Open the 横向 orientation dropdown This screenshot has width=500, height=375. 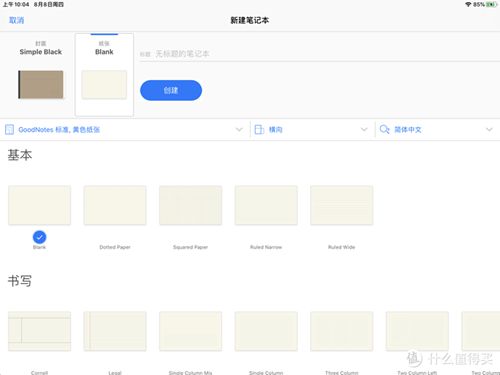(x=364, y=129)
